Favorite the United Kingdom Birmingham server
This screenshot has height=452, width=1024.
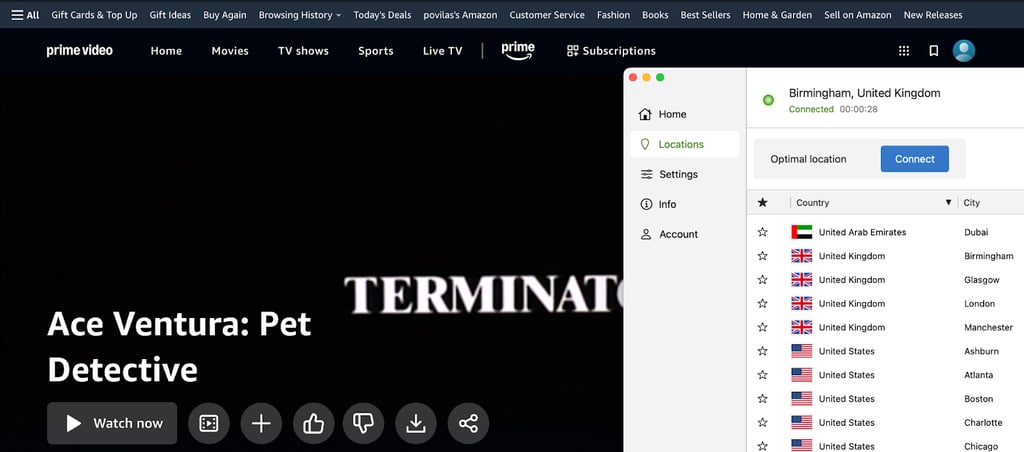tap(762, 256)
